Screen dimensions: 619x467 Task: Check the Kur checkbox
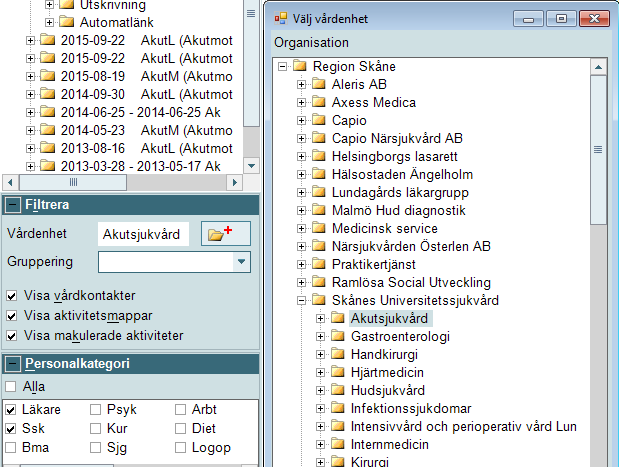pyautogui.click(x=96, y=429)
